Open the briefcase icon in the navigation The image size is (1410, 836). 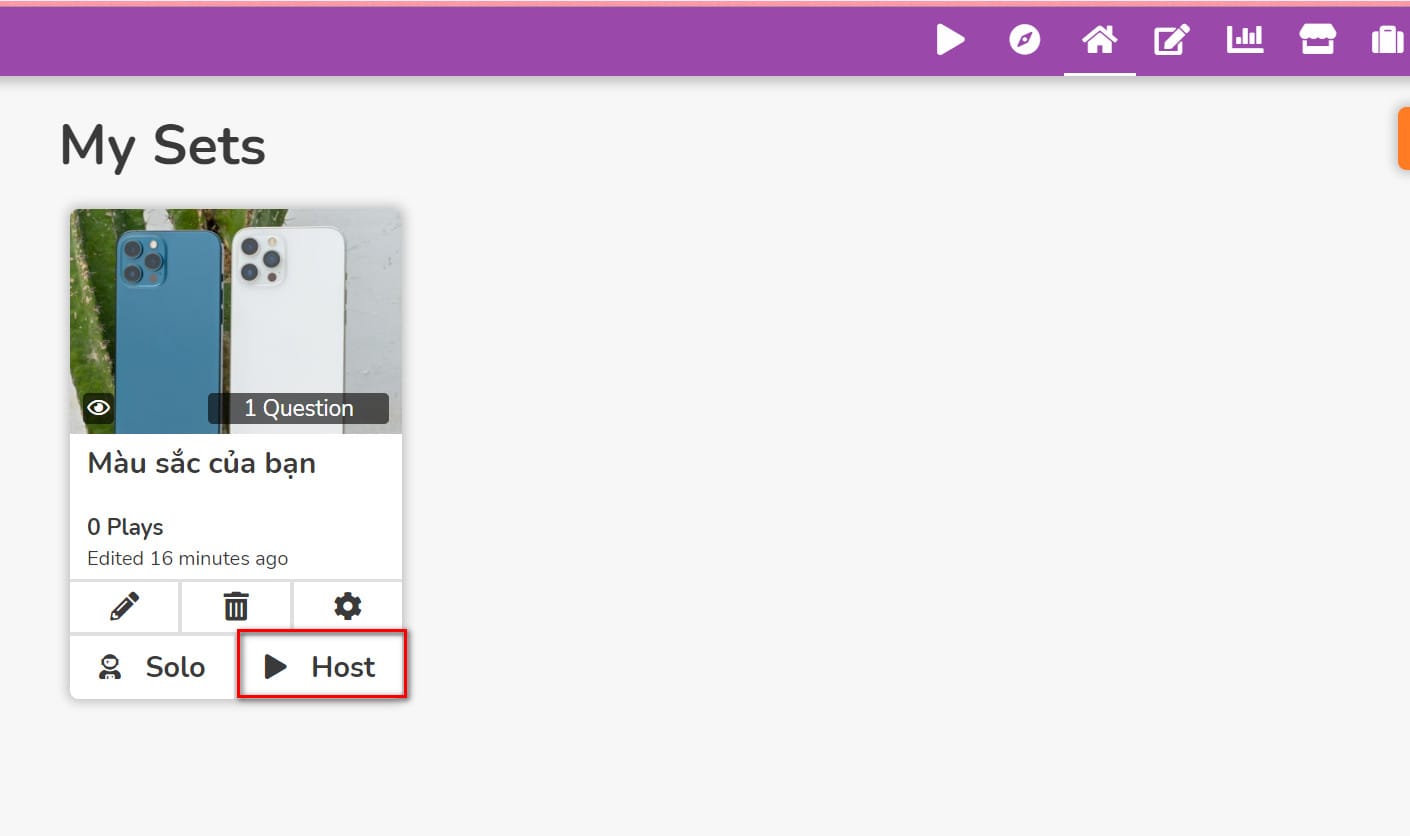point(1388,40)
